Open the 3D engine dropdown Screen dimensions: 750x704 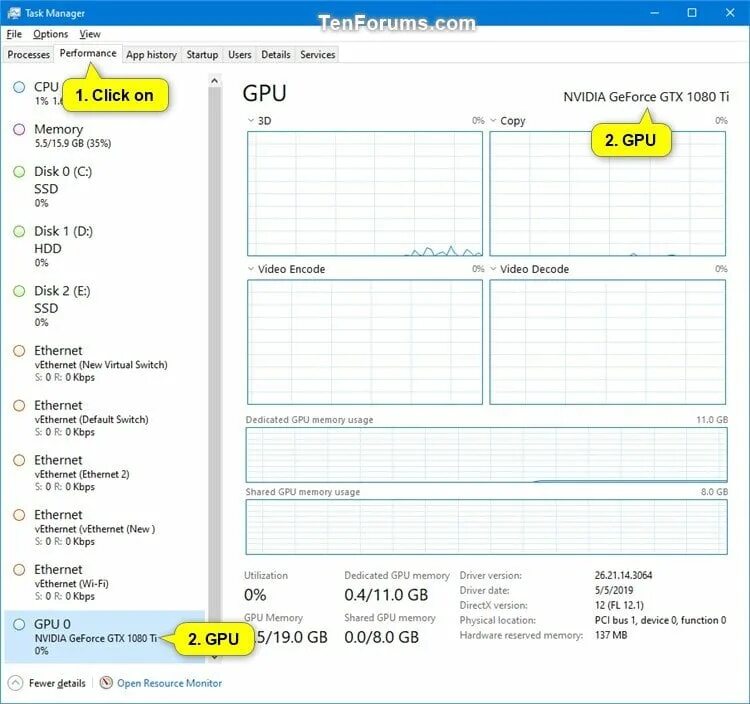pos(251,121)
